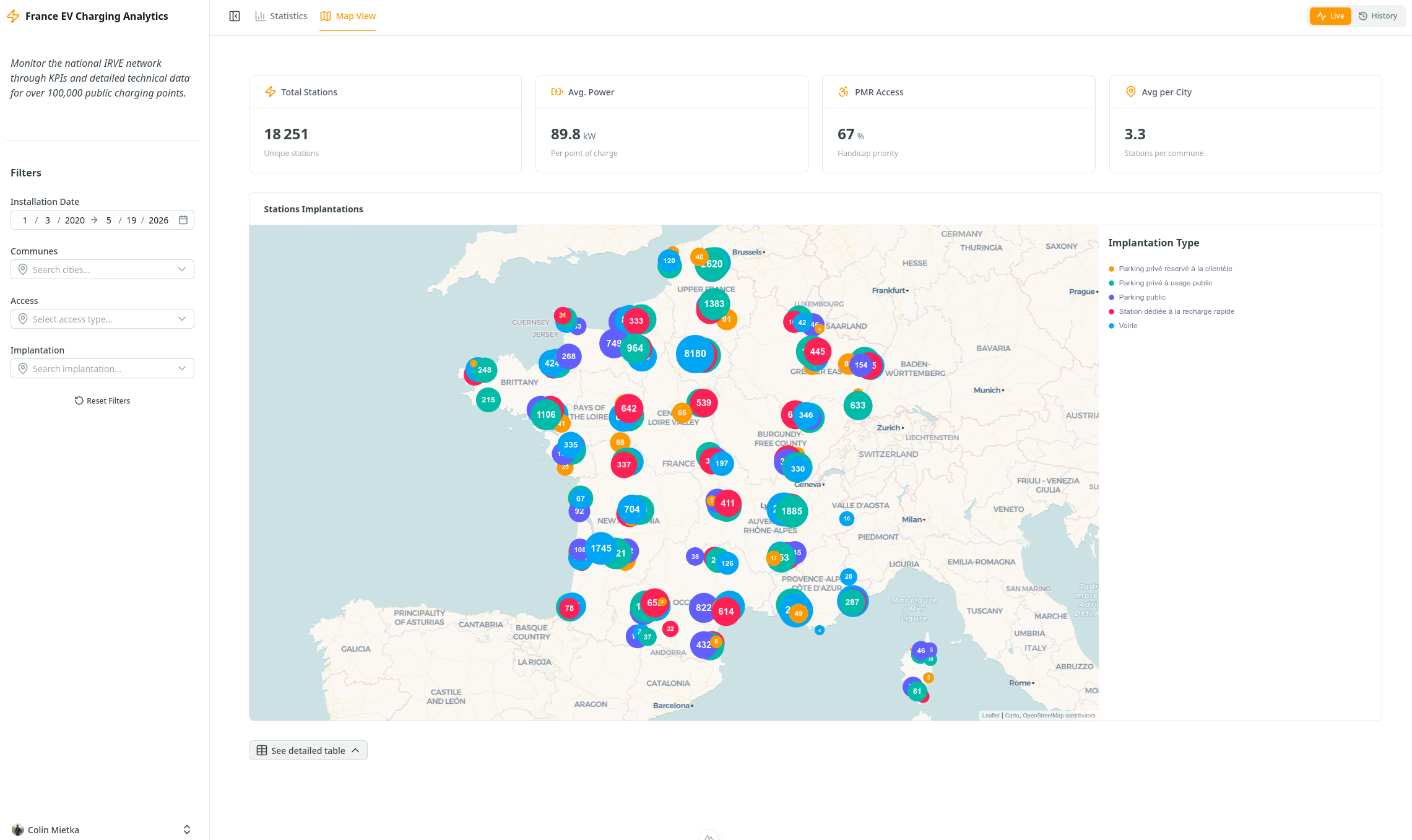Click the Parking public purple color dot
The image size is (1412, 840).
coord(1112,297)
